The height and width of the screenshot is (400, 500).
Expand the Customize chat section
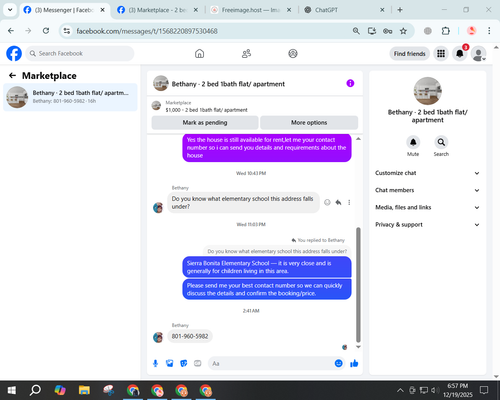pyautogui.click(x=427, y=173)
